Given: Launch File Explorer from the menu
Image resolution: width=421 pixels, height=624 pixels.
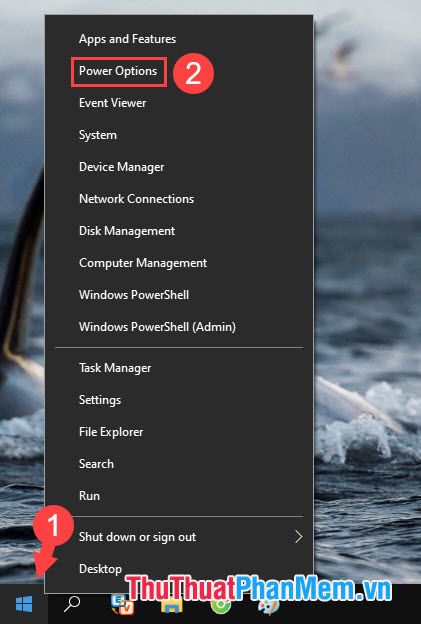Looking at the screenshot, I should tap(179, 432).
